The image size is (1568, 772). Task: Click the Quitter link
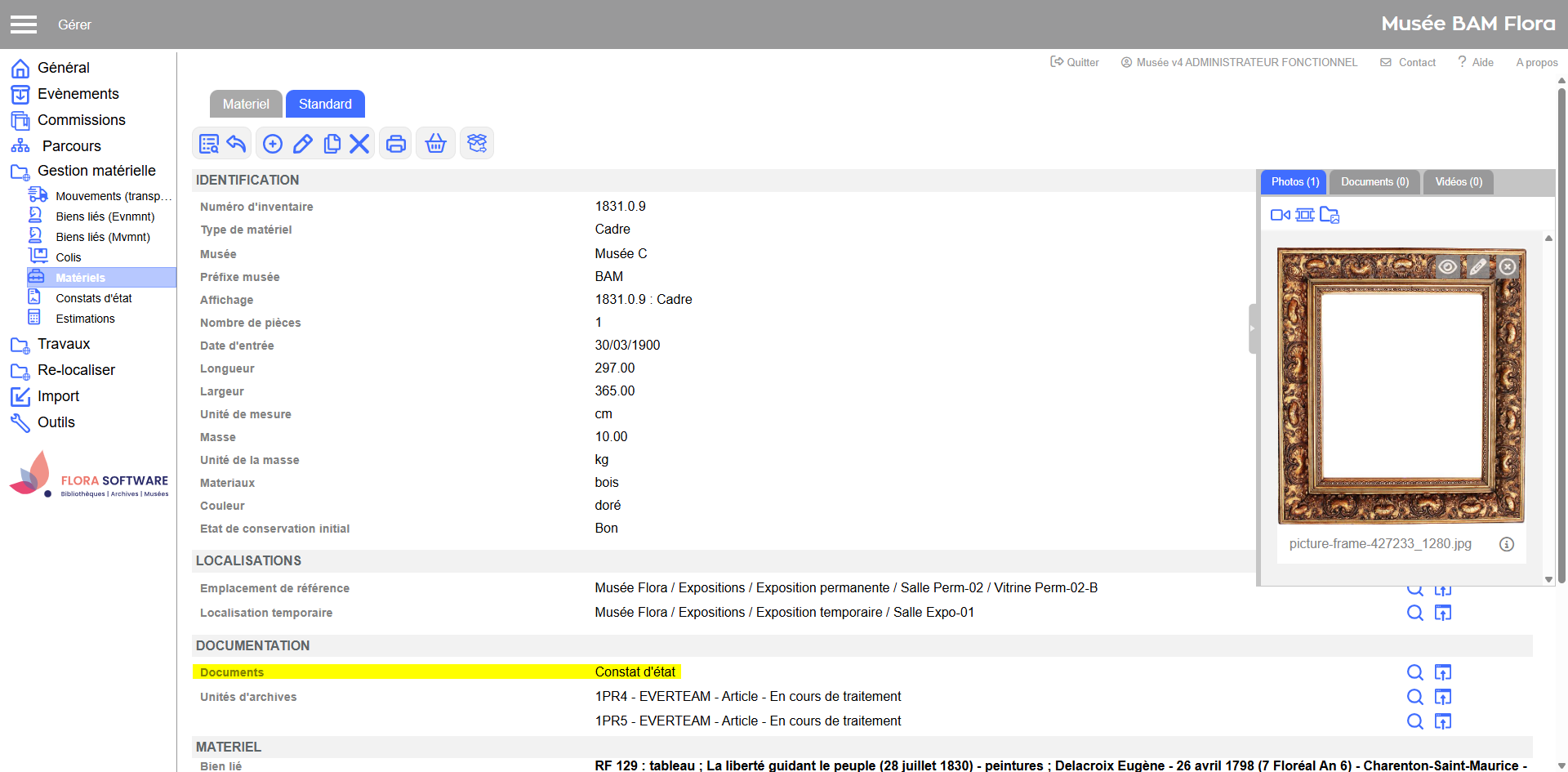pos(1075,62)
